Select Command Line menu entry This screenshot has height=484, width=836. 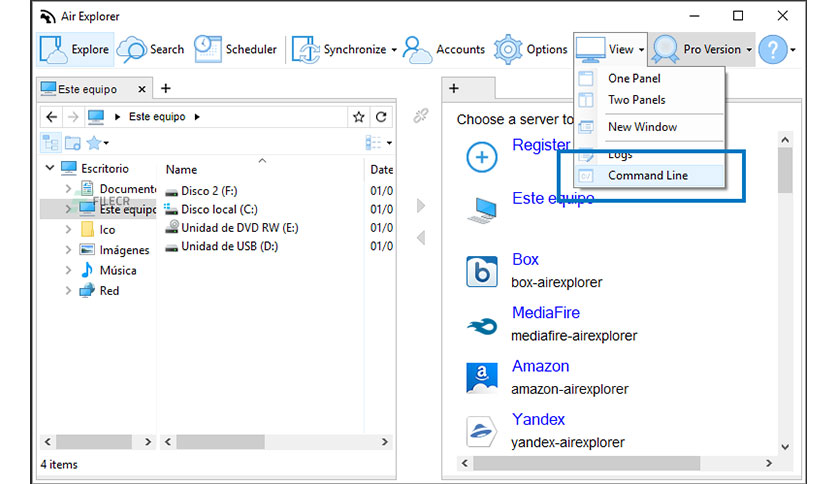click(649, 175)
